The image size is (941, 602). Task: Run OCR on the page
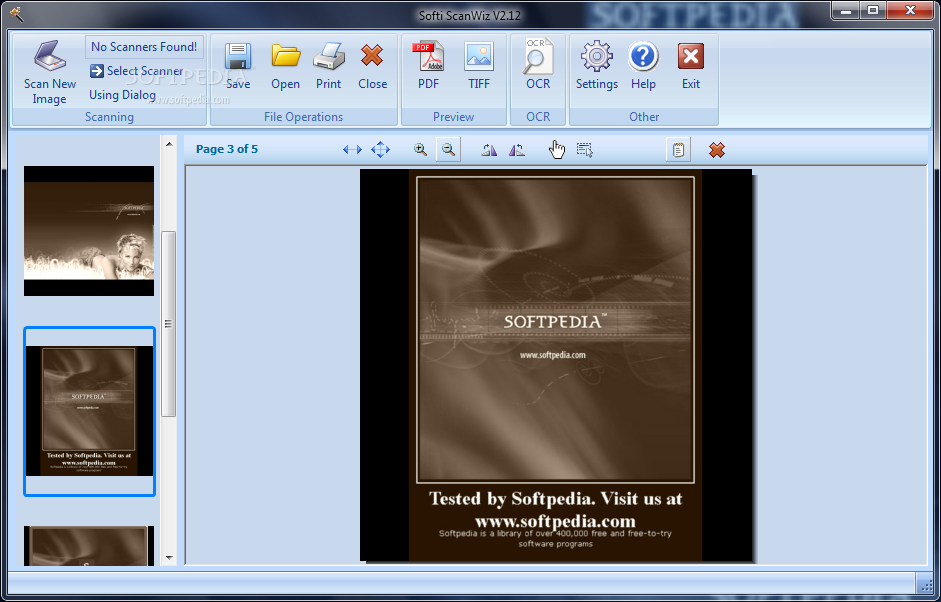[x=538, y=66]
